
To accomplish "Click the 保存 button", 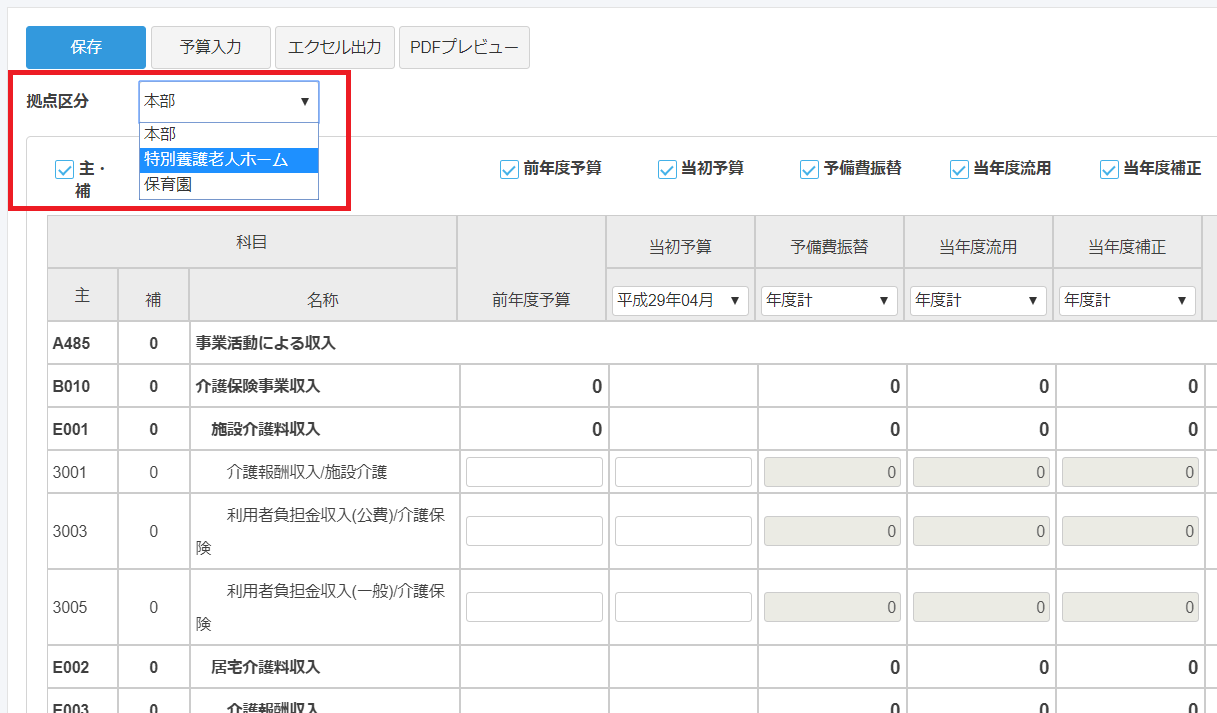I will 86,47.
